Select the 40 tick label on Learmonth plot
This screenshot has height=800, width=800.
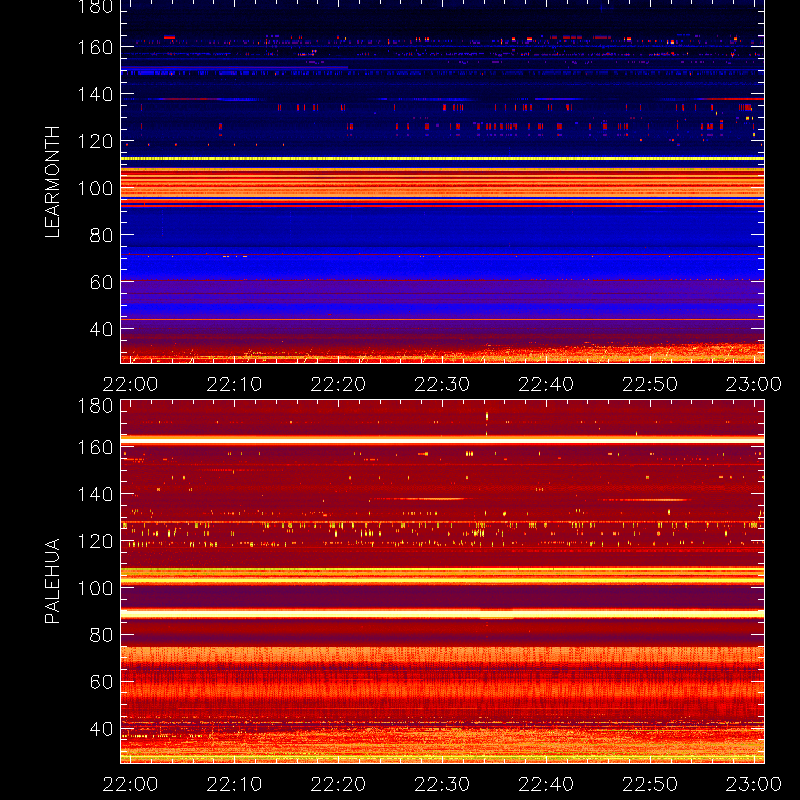pyautogui.click(x=101, y=329)
